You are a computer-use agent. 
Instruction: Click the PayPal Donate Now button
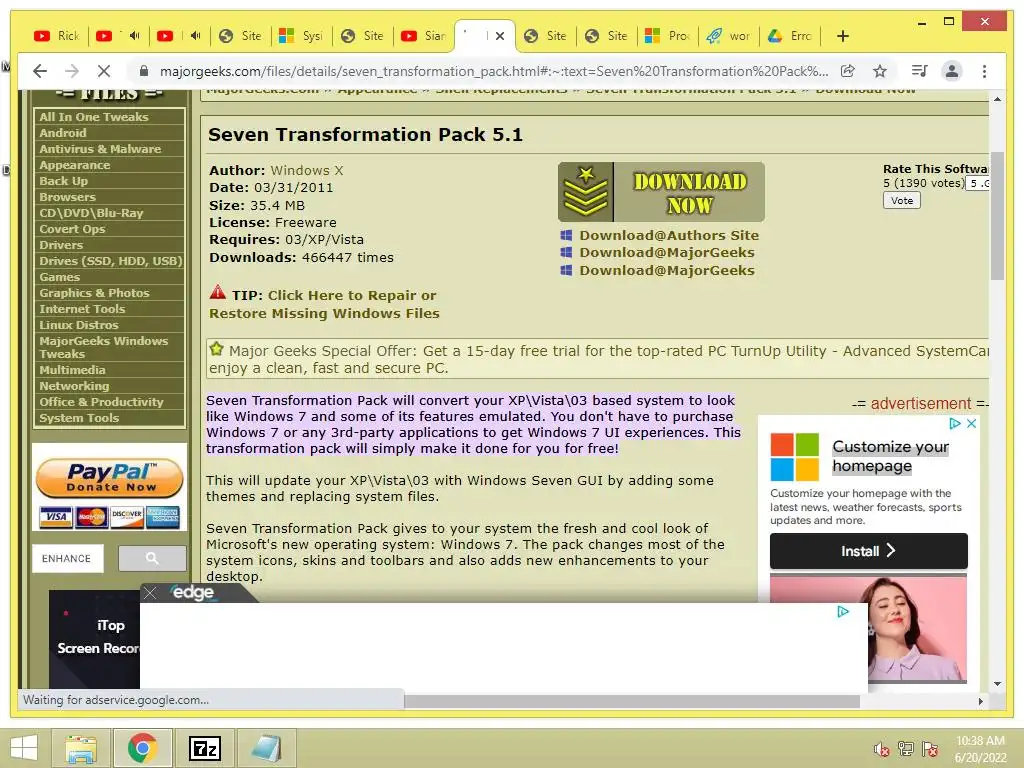tap(110, 477)
